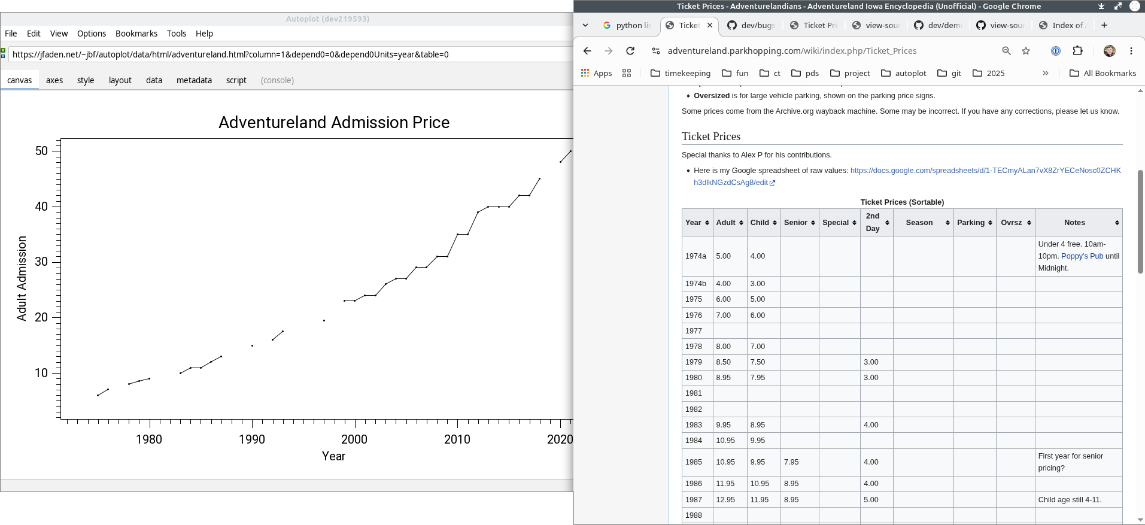The height and width of the screenshot is (525, 1145).
Task: Open Autoplot File menu
Action: point(11,34)
